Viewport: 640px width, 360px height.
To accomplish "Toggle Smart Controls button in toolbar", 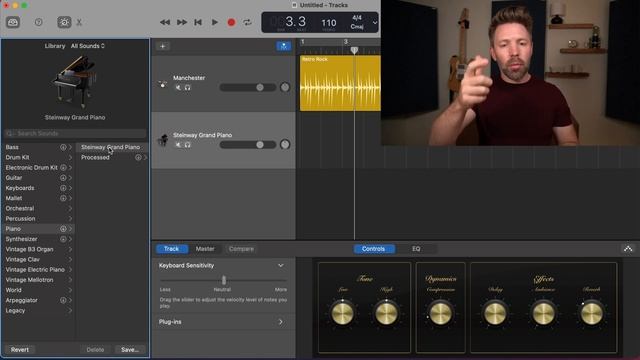I will 64,22.
